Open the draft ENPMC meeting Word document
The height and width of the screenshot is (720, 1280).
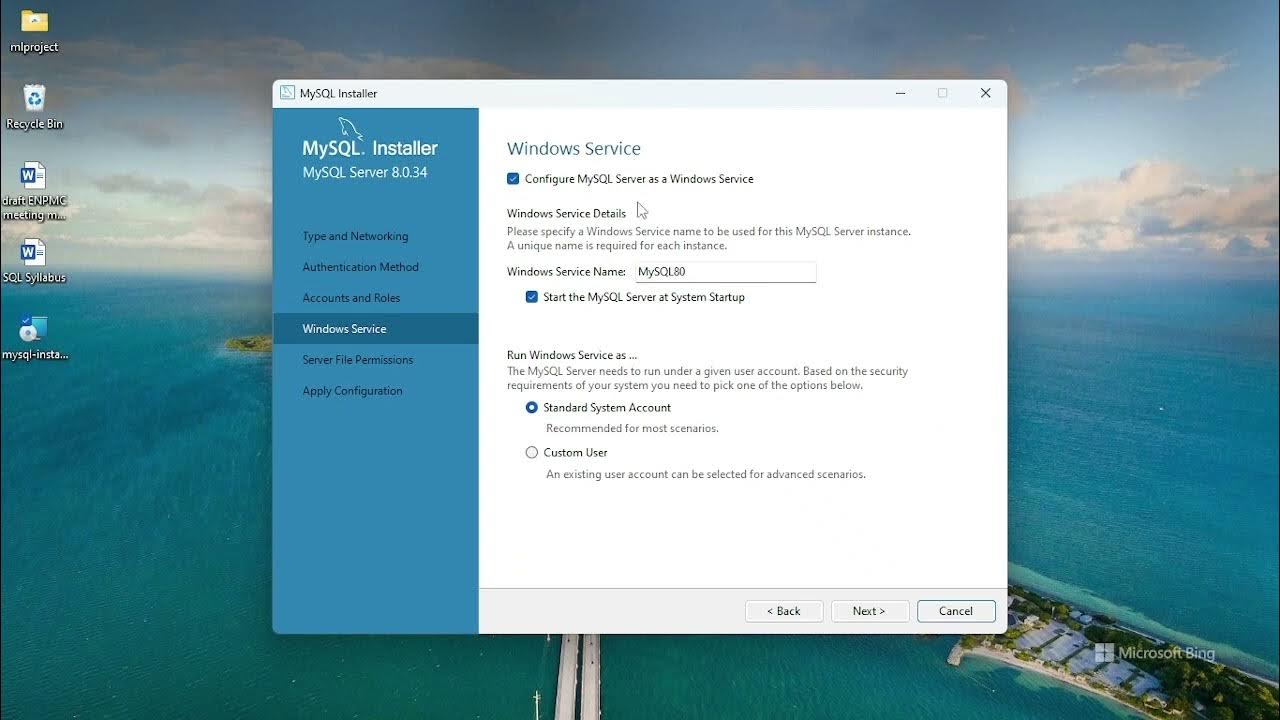pyautogui.click(x=34, y=191)
